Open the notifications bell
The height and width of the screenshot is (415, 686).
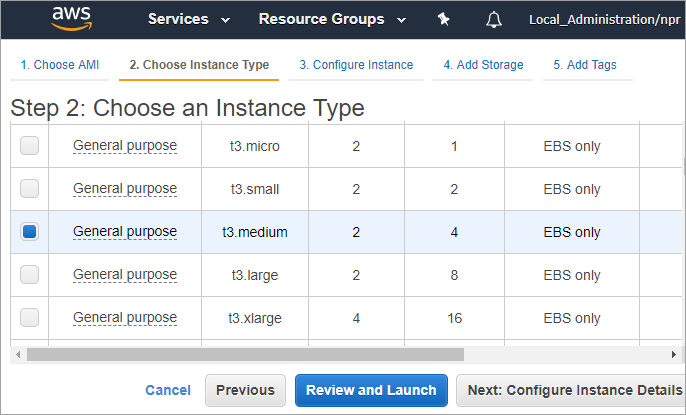(494, 19)
